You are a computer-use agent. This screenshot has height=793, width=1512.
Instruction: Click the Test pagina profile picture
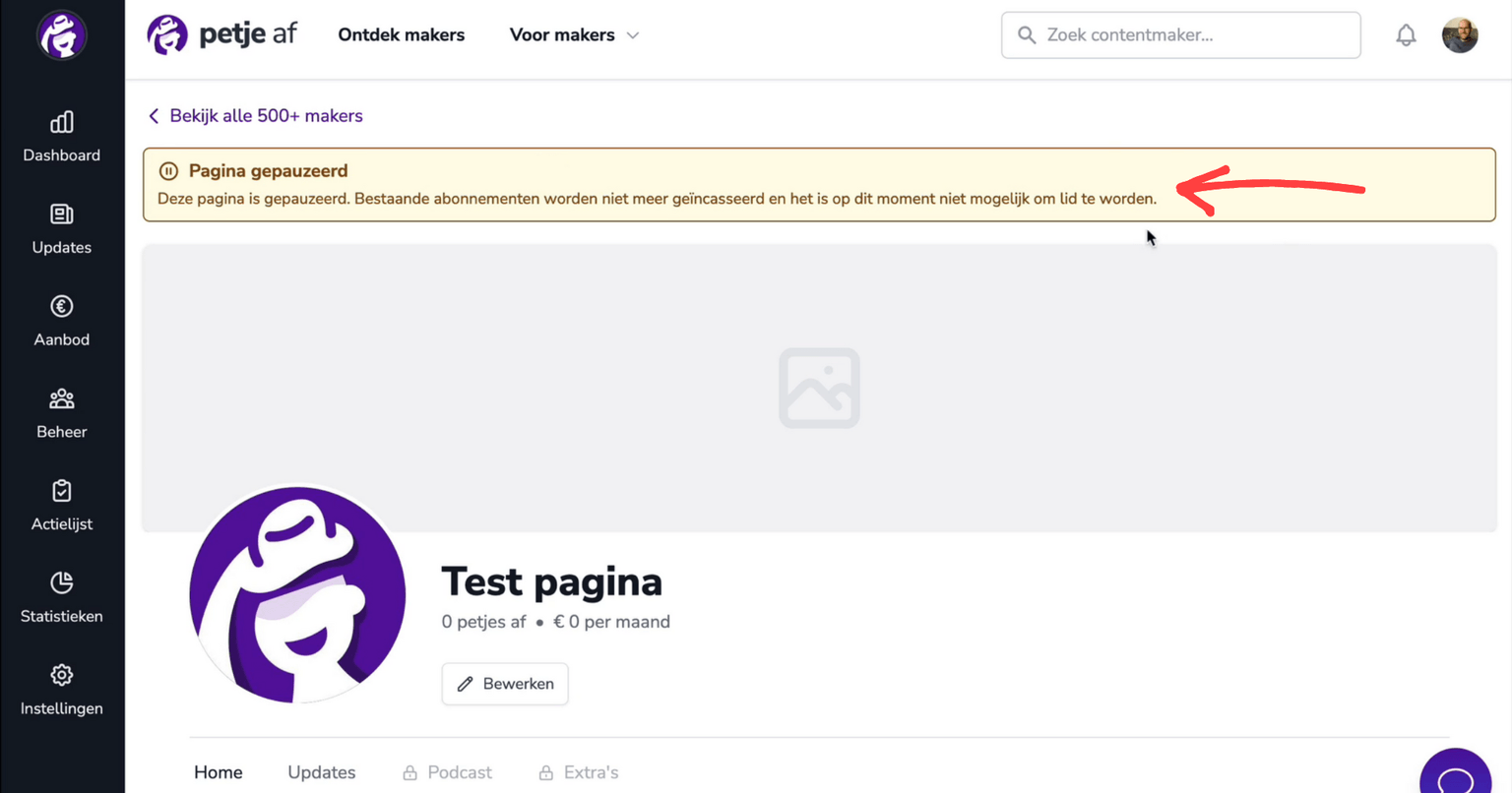297,594
